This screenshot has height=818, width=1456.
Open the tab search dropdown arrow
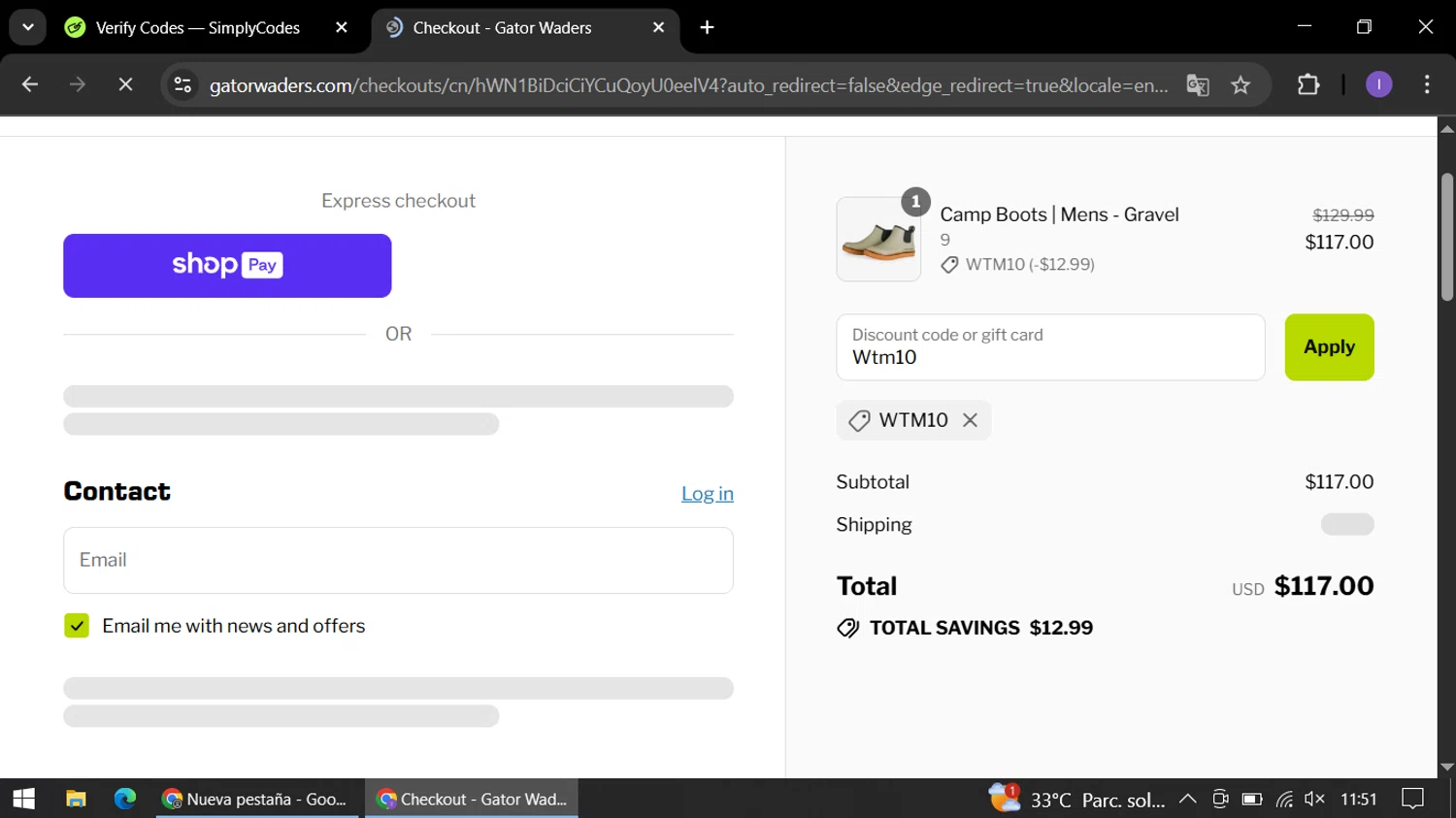[28, 27]
